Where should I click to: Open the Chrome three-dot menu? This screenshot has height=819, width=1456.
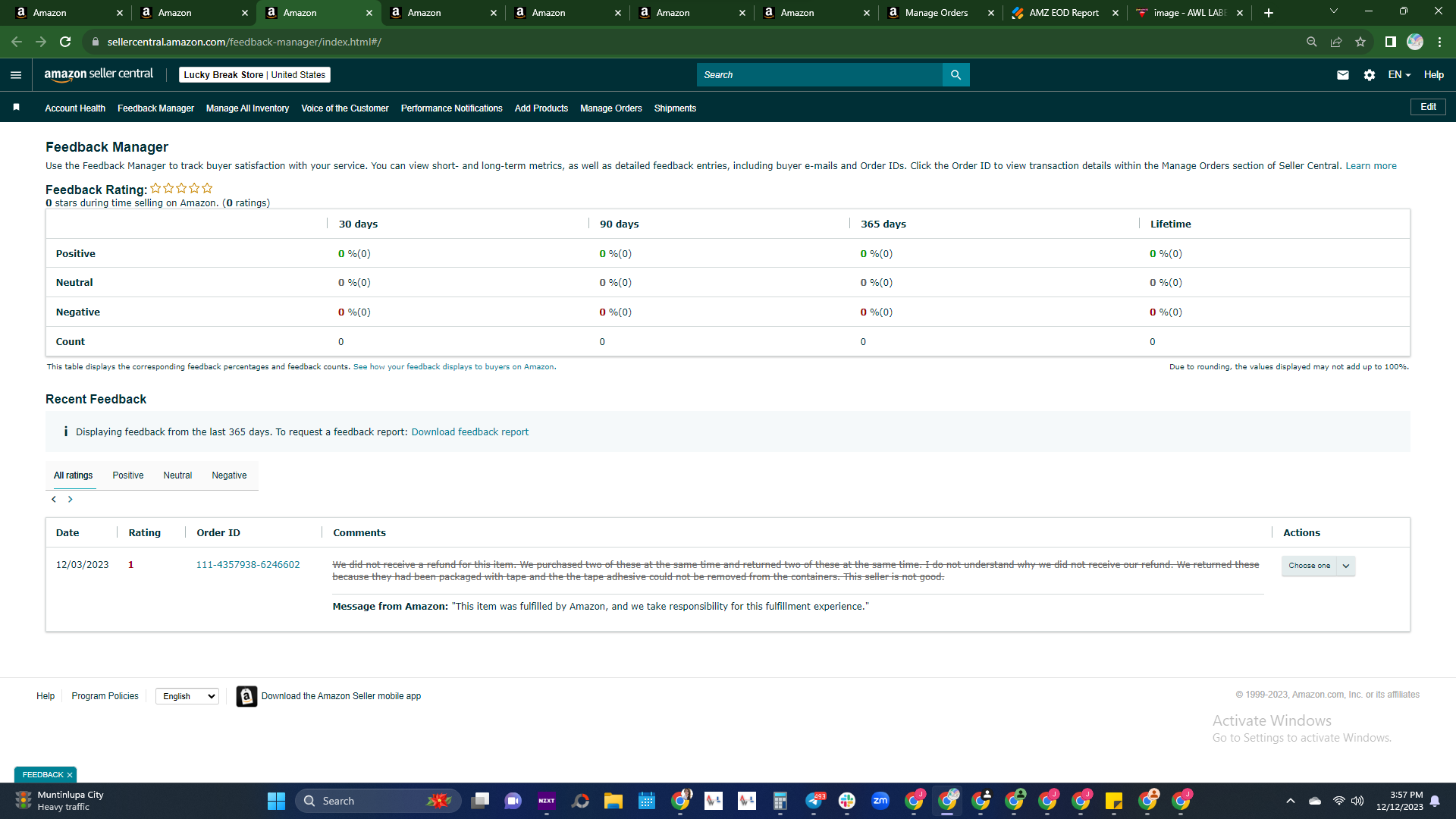point(1439,42)
